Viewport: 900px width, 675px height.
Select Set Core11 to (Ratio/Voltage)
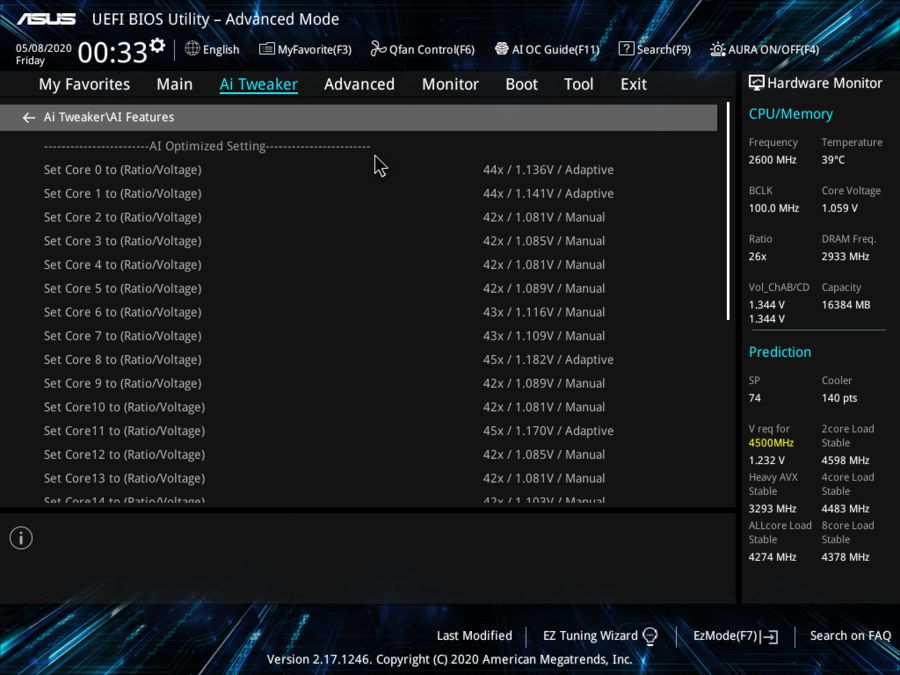(125, 431)
